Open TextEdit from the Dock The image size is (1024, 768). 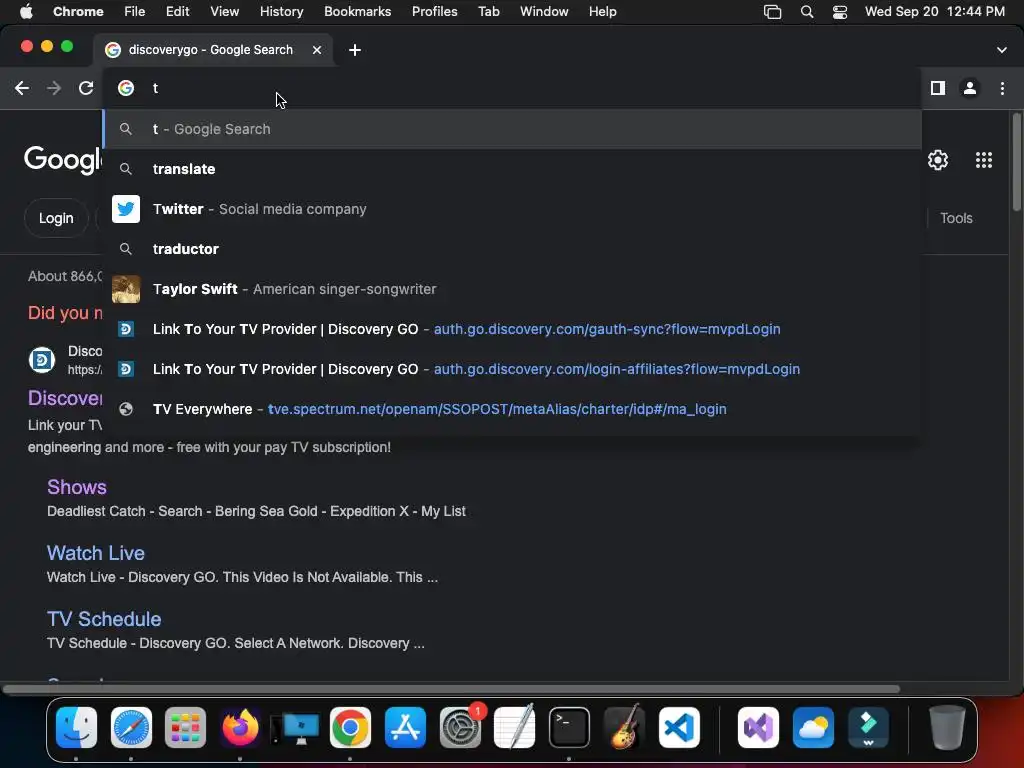click(515, 728)
